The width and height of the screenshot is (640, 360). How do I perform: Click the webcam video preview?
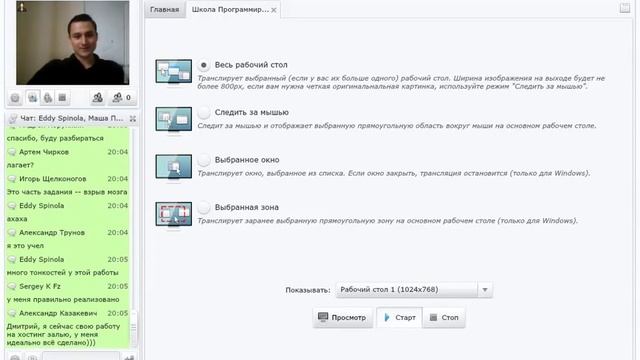[x=73, y=42]
